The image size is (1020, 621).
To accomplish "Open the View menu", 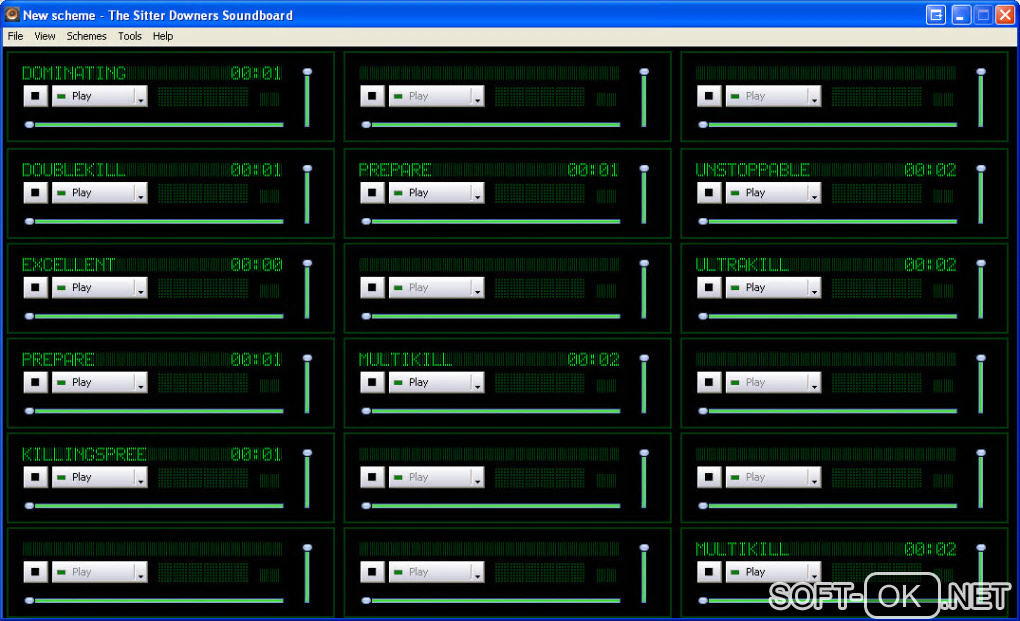I will pos(44,36).
